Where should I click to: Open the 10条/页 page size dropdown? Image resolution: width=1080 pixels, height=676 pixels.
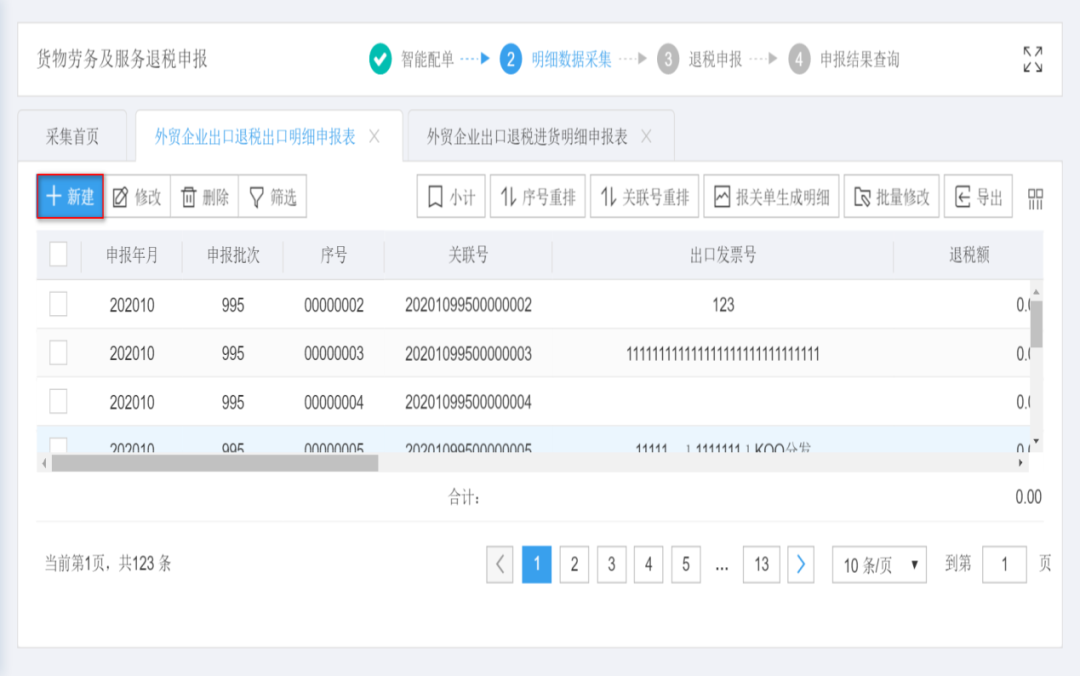tap(878, 564)
